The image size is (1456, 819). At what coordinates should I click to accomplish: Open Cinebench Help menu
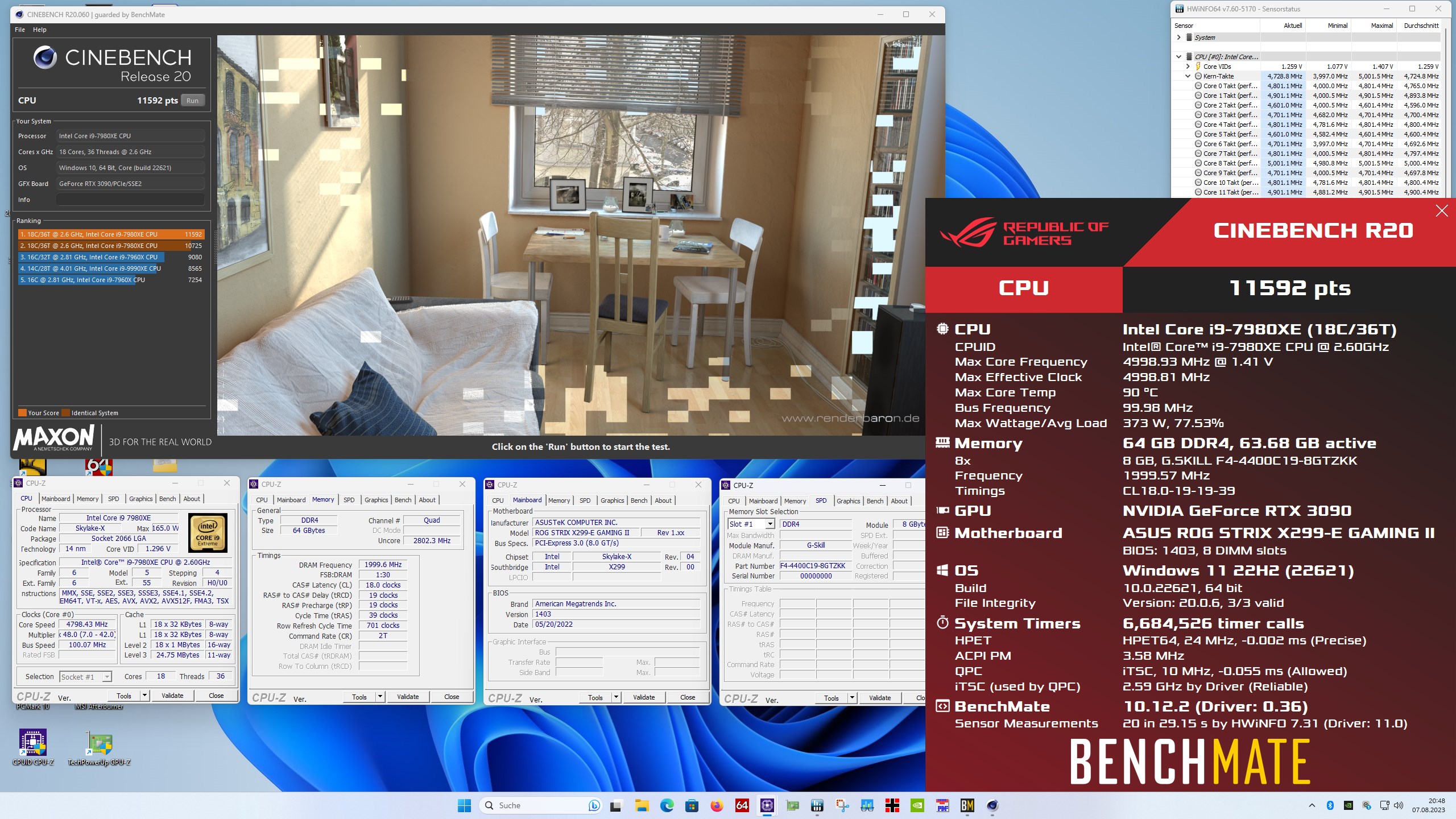click(40, 30)
